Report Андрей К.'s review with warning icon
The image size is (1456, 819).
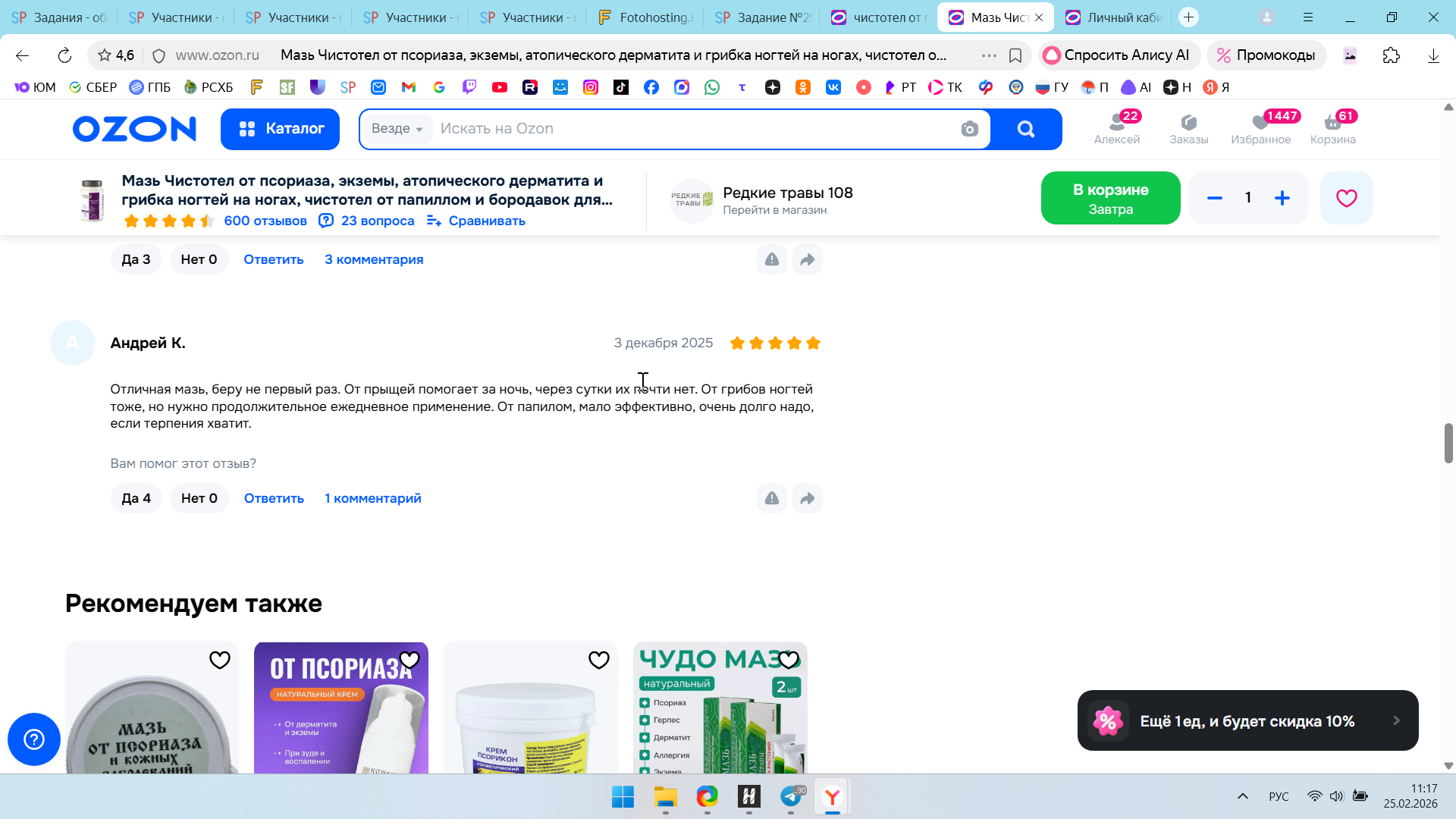pos(771,498)
